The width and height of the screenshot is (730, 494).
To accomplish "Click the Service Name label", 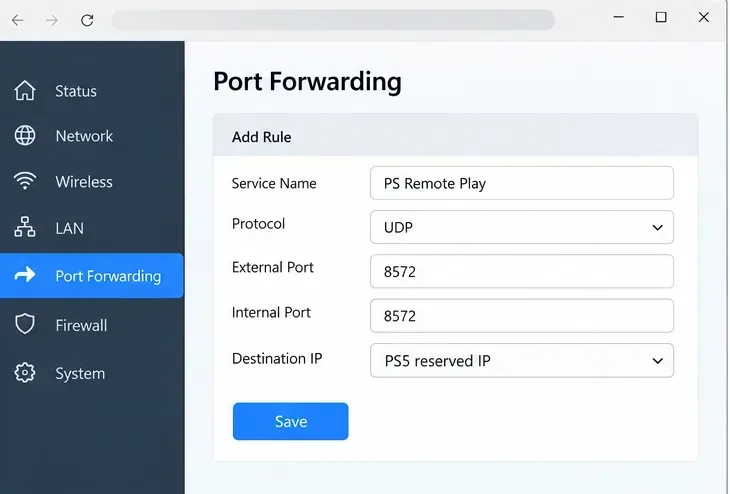I will pyautogui.click(x=274, y=183).
